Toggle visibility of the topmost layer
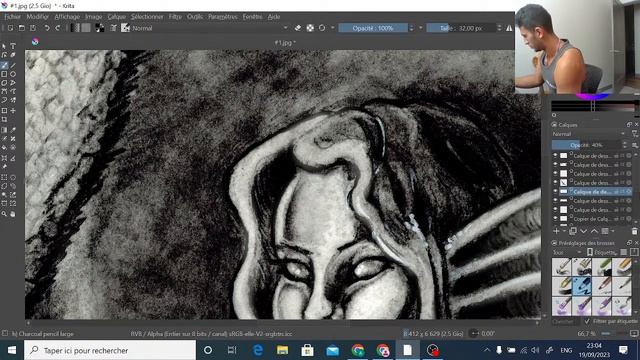The image size is (640, 360). click(x=555, y=155)
